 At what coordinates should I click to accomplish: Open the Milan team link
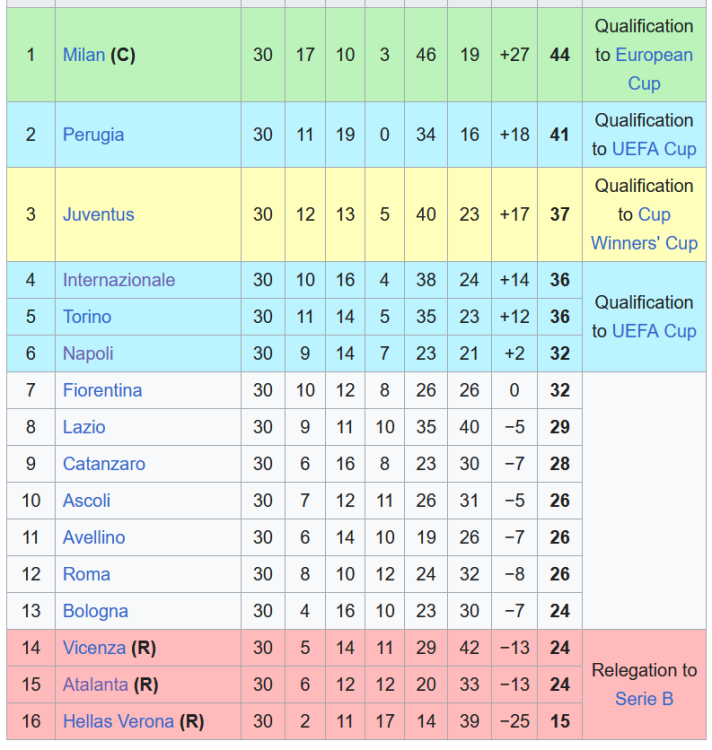(83, 55)
